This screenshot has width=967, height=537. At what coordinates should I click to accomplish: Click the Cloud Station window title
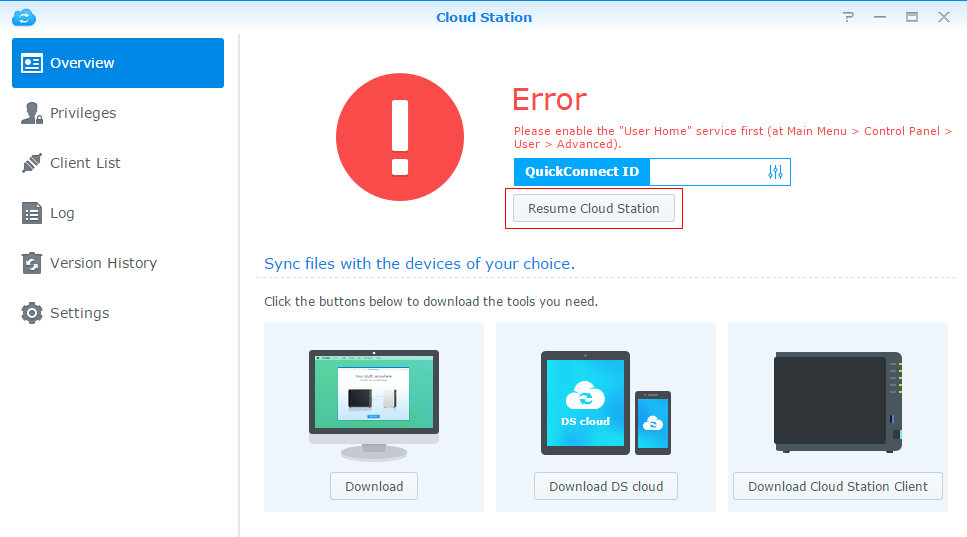[484, 17]
